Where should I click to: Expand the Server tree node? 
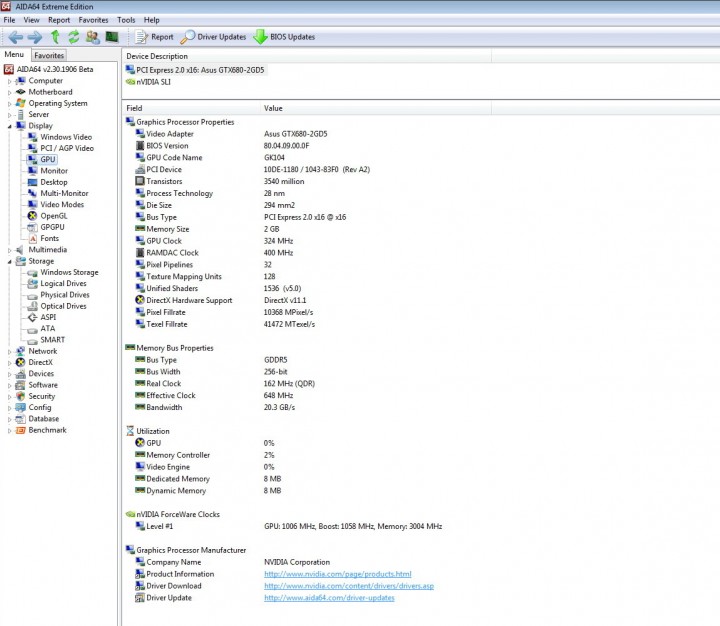click(9, 115)
